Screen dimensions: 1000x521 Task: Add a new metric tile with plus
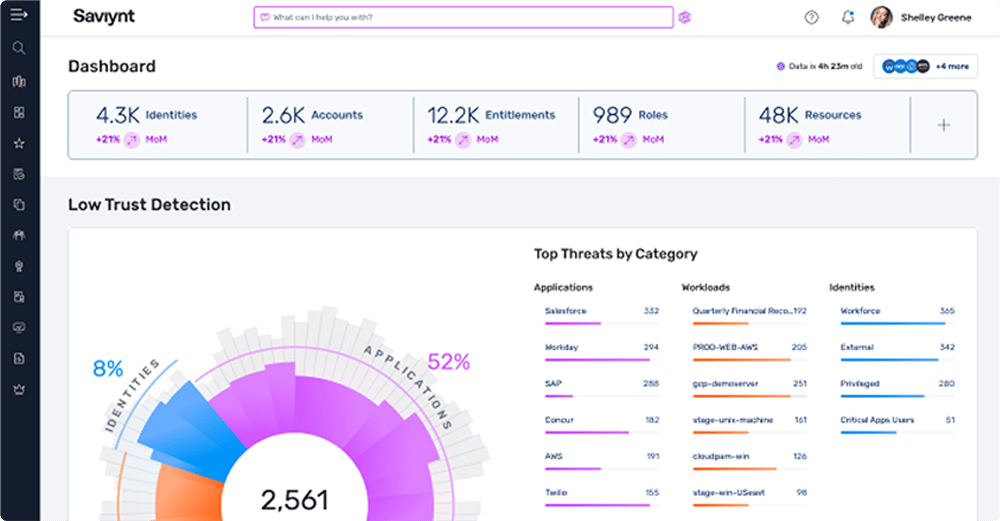944,125
